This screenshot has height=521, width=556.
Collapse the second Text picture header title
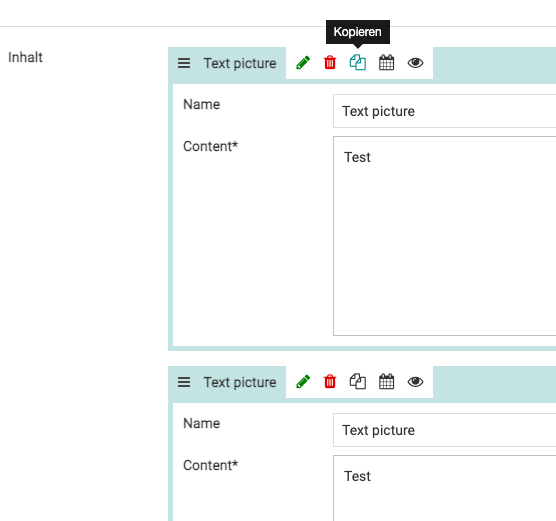240,383
